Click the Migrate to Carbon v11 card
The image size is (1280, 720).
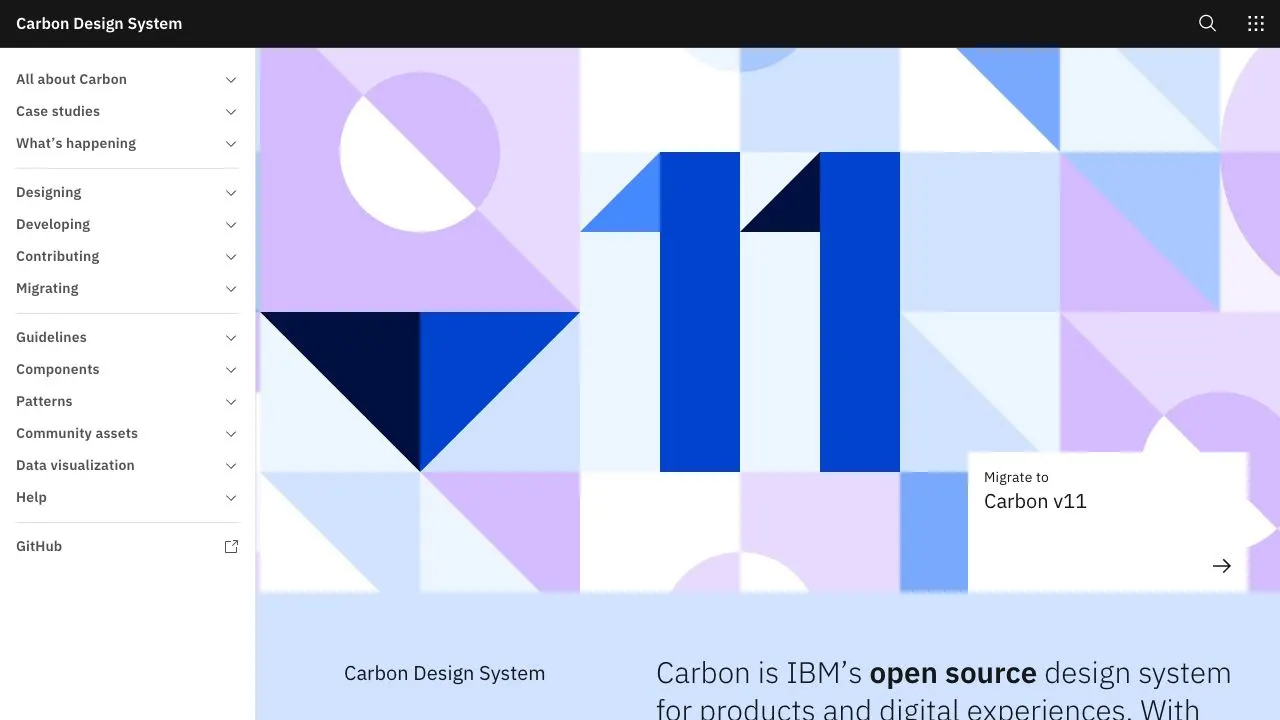[x=1107, y=520]
